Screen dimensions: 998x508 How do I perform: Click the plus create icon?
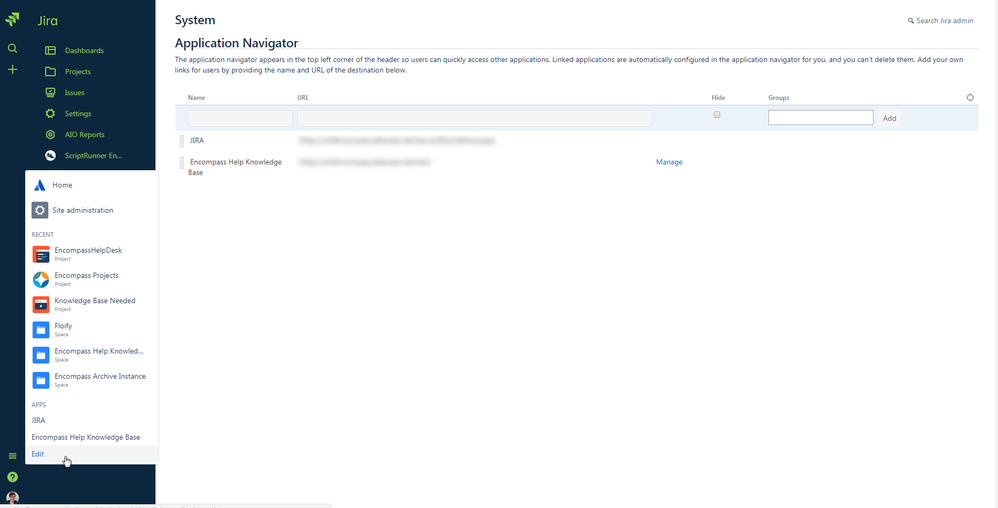12,69
